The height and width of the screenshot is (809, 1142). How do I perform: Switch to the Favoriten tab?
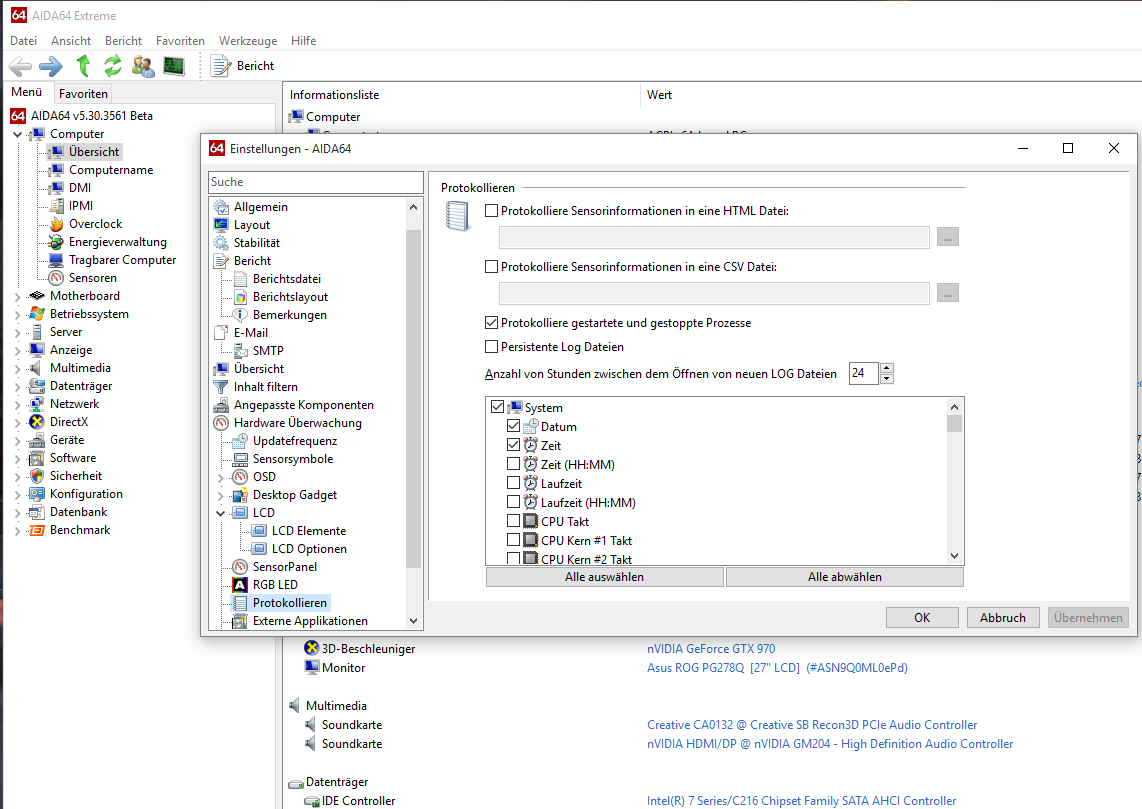click(83, 94)
